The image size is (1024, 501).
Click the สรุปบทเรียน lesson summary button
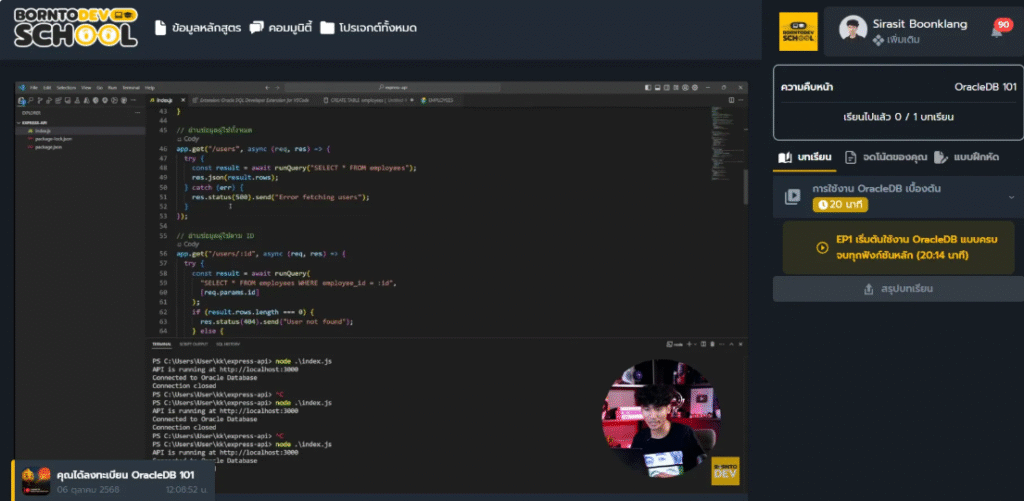coord(897,289)
